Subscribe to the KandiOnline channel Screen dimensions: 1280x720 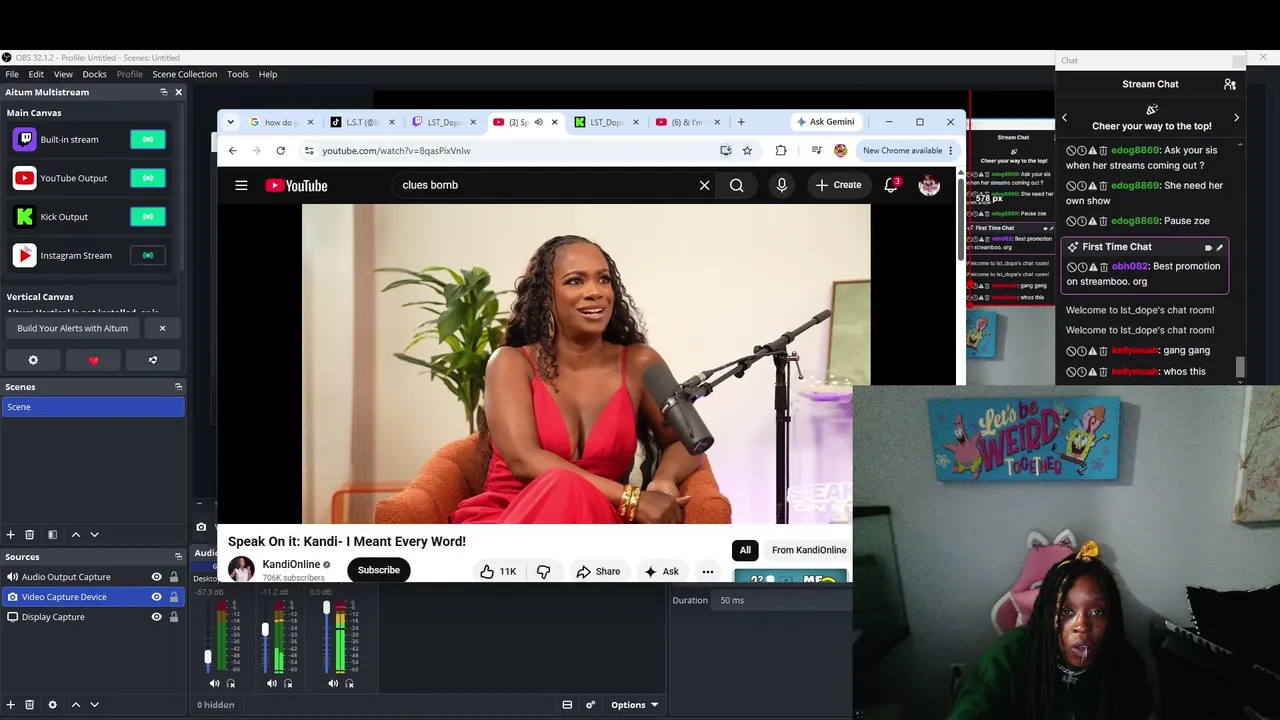pos(379,570)
